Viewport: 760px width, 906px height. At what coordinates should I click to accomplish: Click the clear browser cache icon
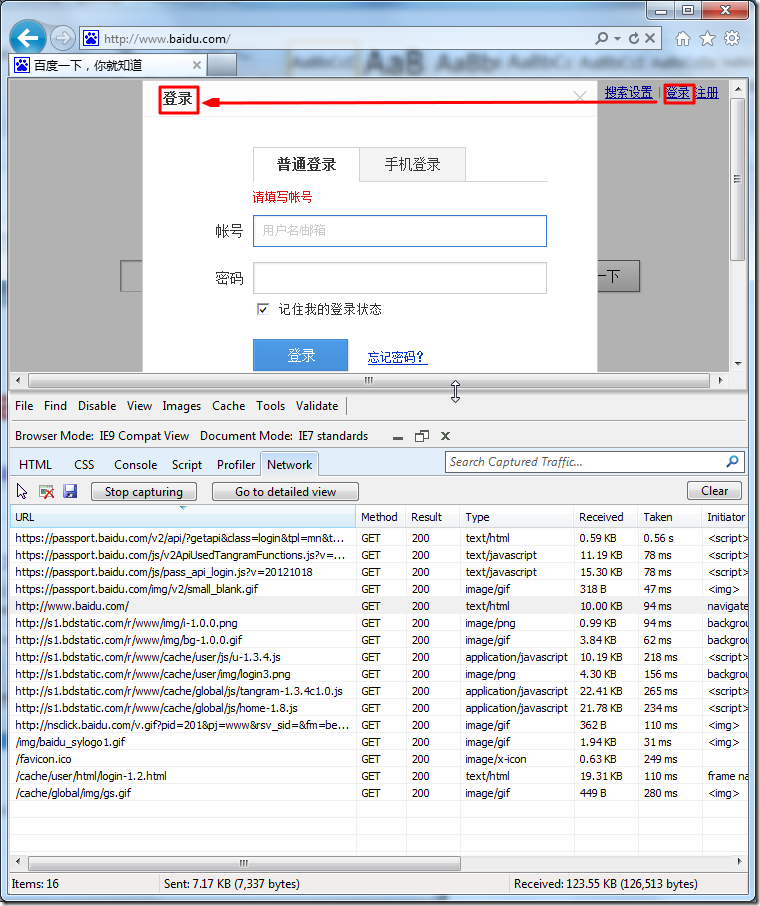tap(46, 492)
